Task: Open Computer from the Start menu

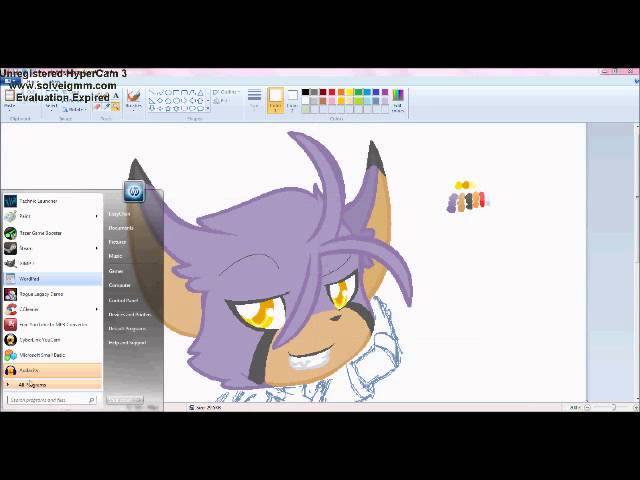Action: pyautogui.click(x=120, y=285)
